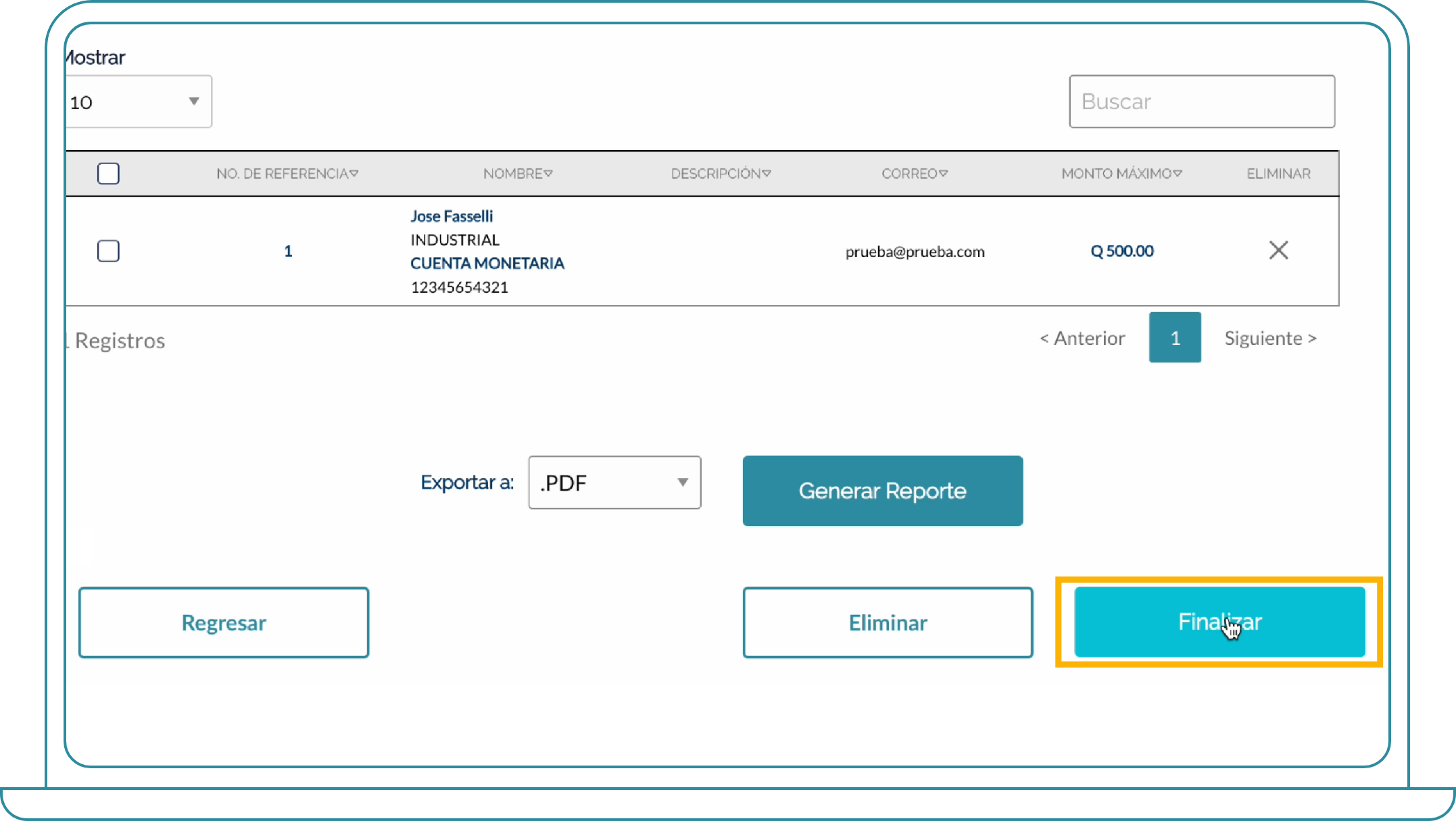Sort by NO. DE REFERENCIA column arrow

point(354,174)
